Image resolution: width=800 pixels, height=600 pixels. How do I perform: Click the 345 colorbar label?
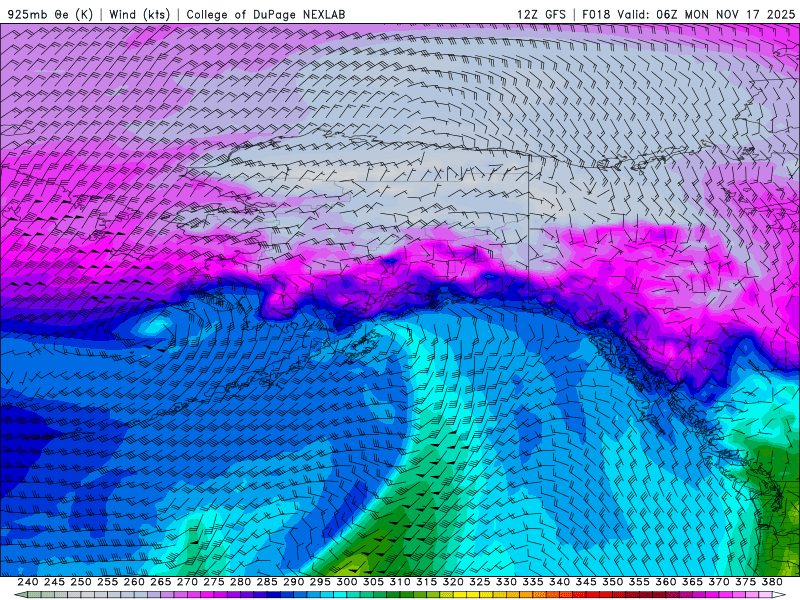pos(586,582)
